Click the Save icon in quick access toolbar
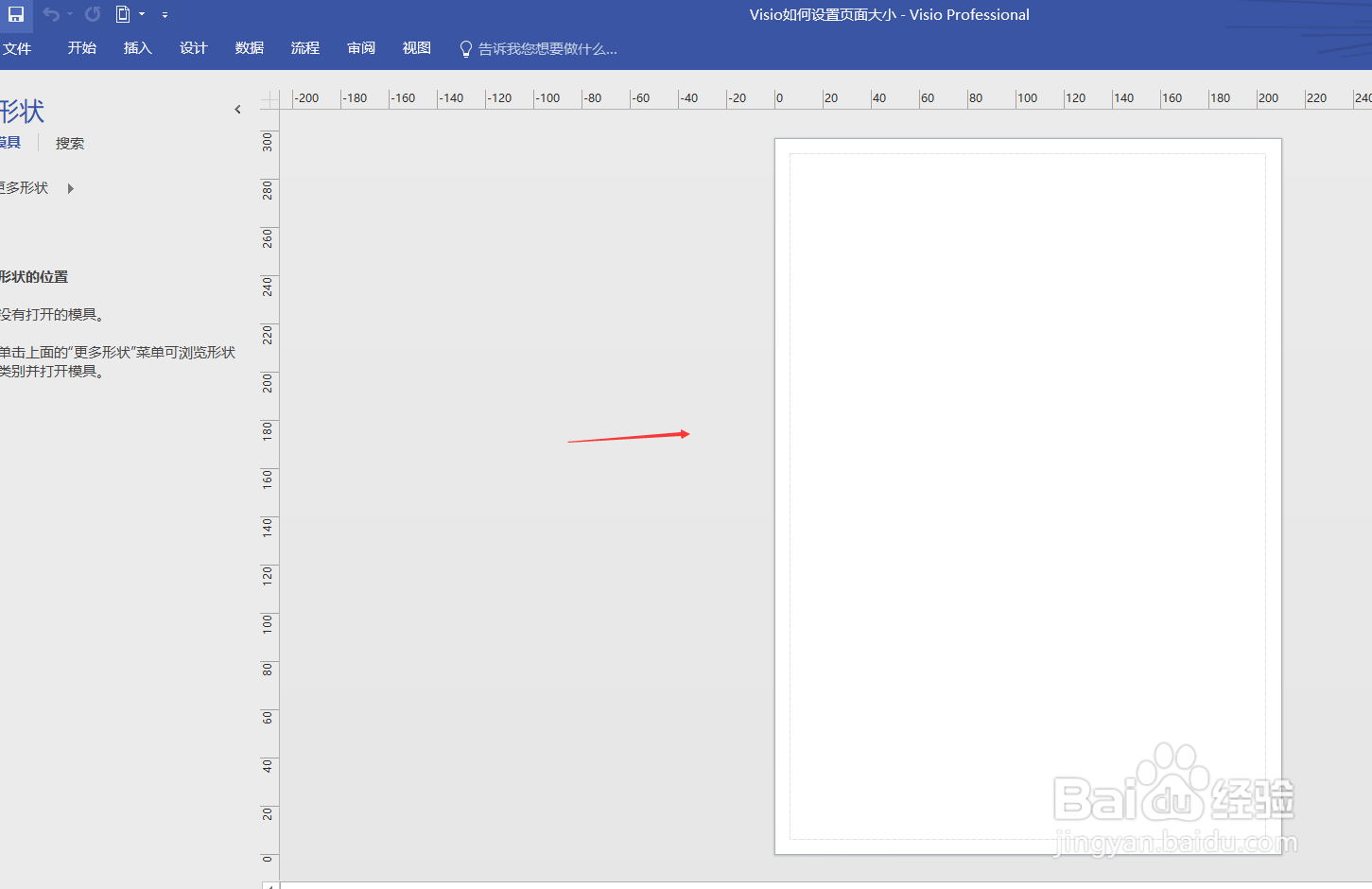The image size is (1372, 889). tap(16, 14)
